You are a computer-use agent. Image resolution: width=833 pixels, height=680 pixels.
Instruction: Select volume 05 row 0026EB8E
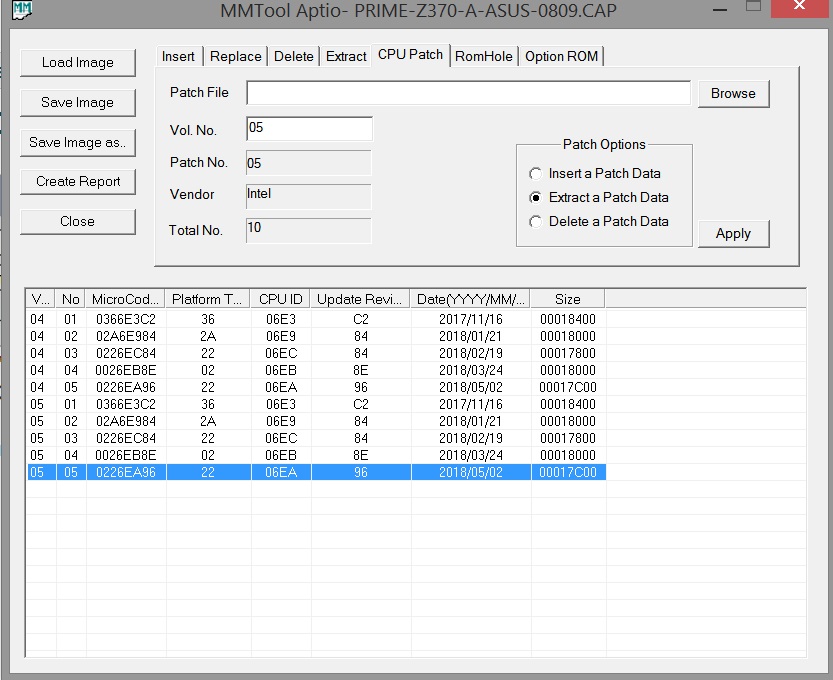316,455
